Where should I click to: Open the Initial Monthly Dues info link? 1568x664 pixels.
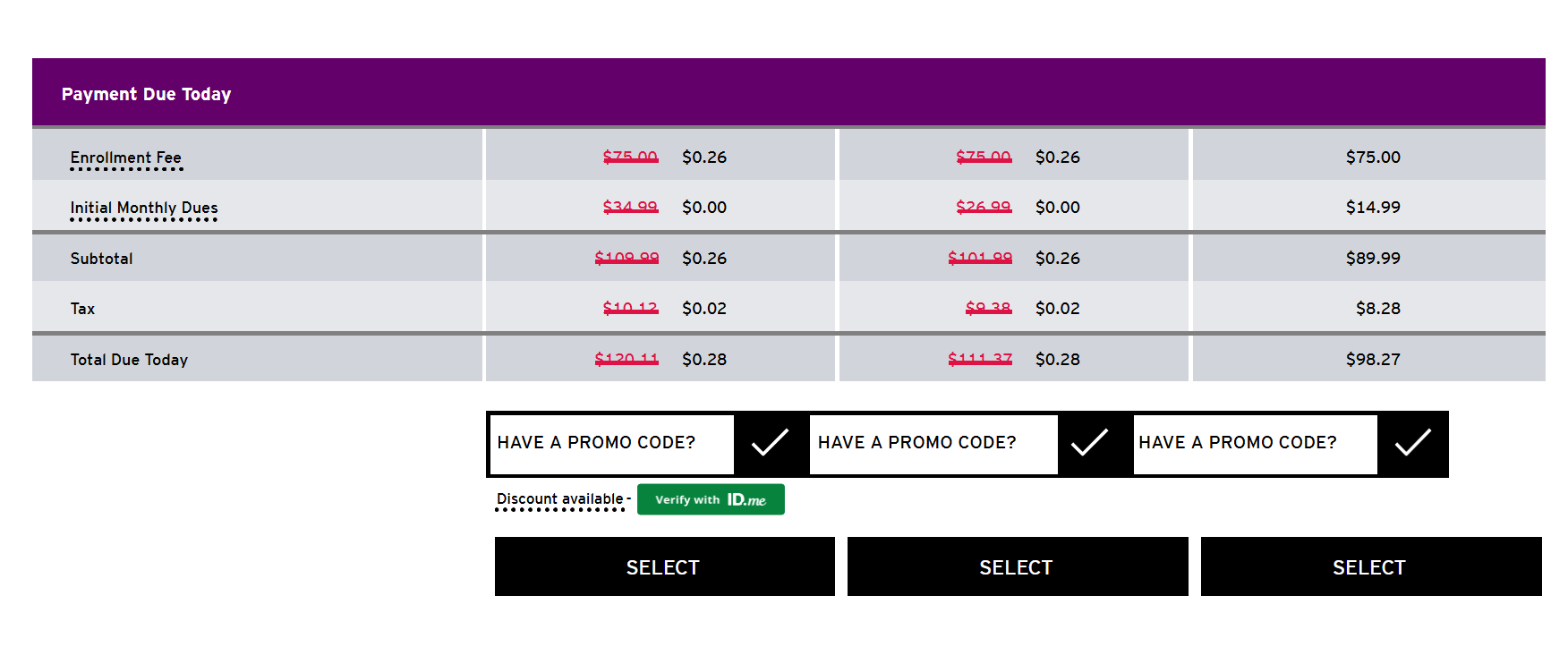point(144,209)
